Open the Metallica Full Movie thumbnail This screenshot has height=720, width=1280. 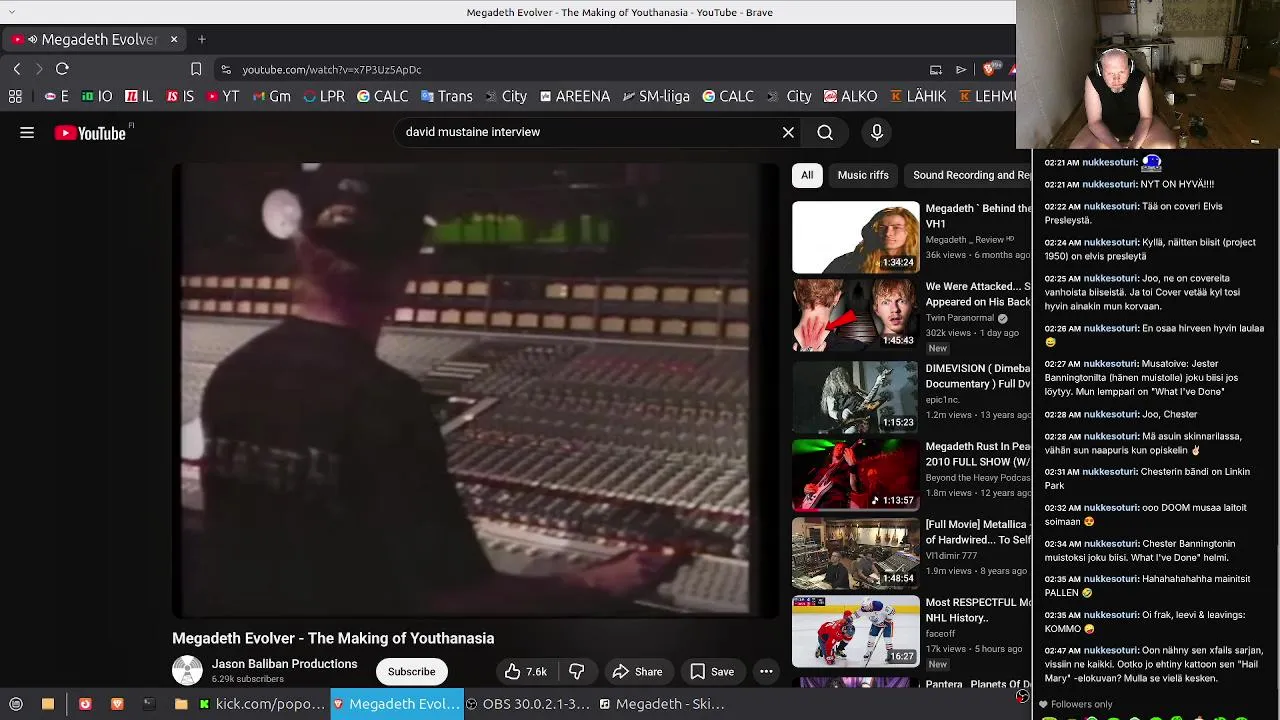[856, 553]
